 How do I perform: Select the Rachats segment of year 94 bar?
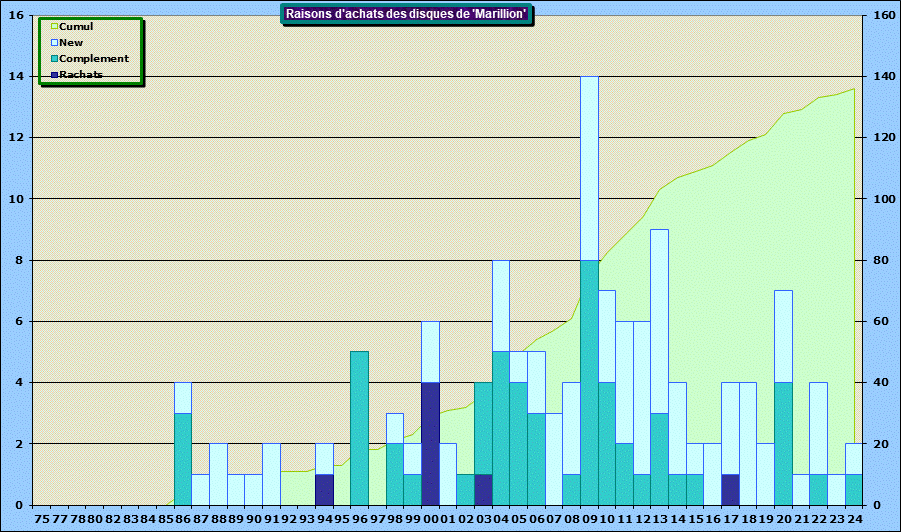[x=325, y=489]
